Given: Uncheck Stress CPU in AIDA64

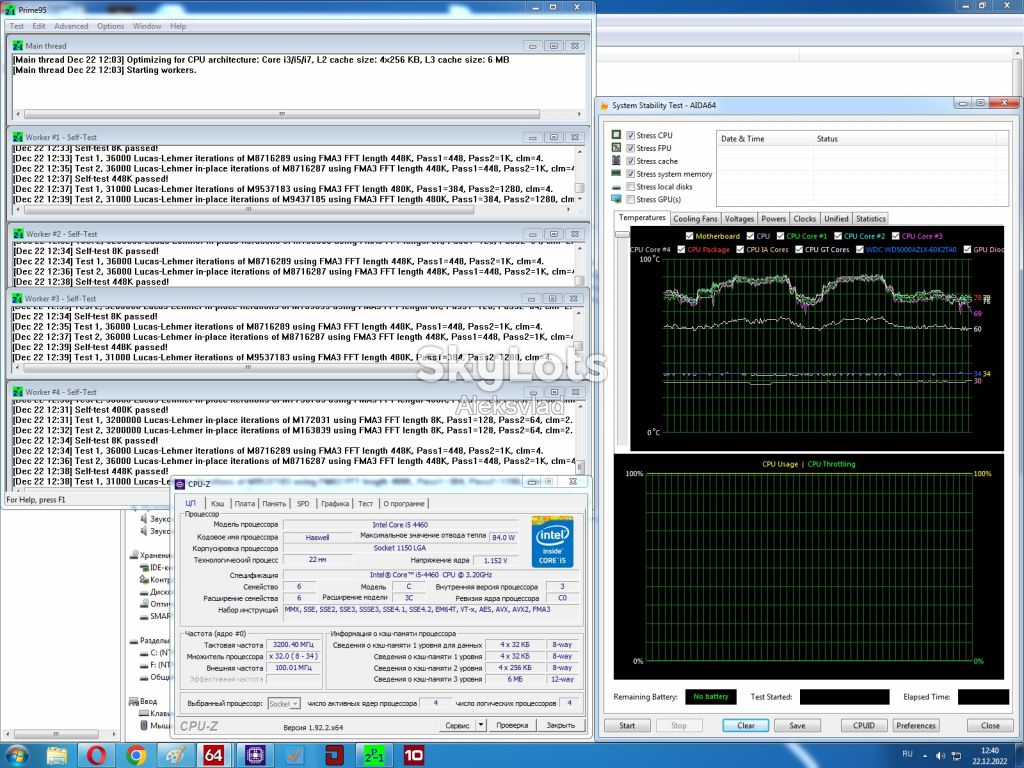Looking at the screenshot, I should point(631,135).
